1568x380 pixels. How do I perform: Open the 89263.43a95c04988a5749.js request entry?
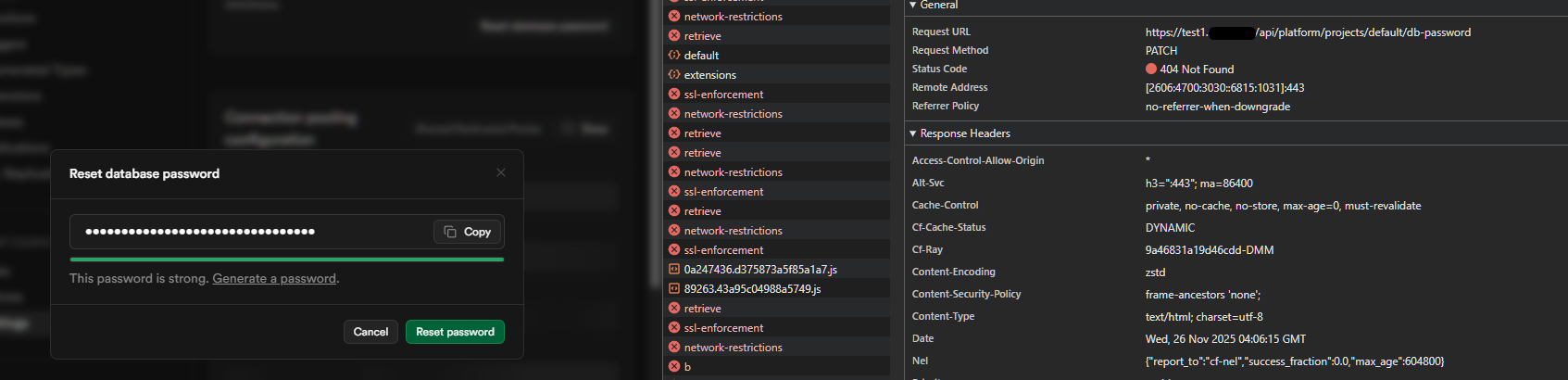pos(752,289)
